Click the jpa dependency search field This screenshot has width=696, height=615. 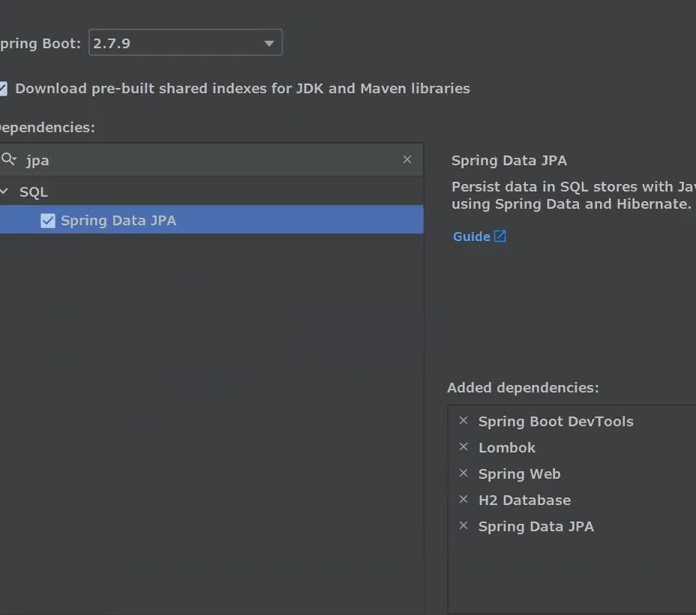[x=212, y=160]
